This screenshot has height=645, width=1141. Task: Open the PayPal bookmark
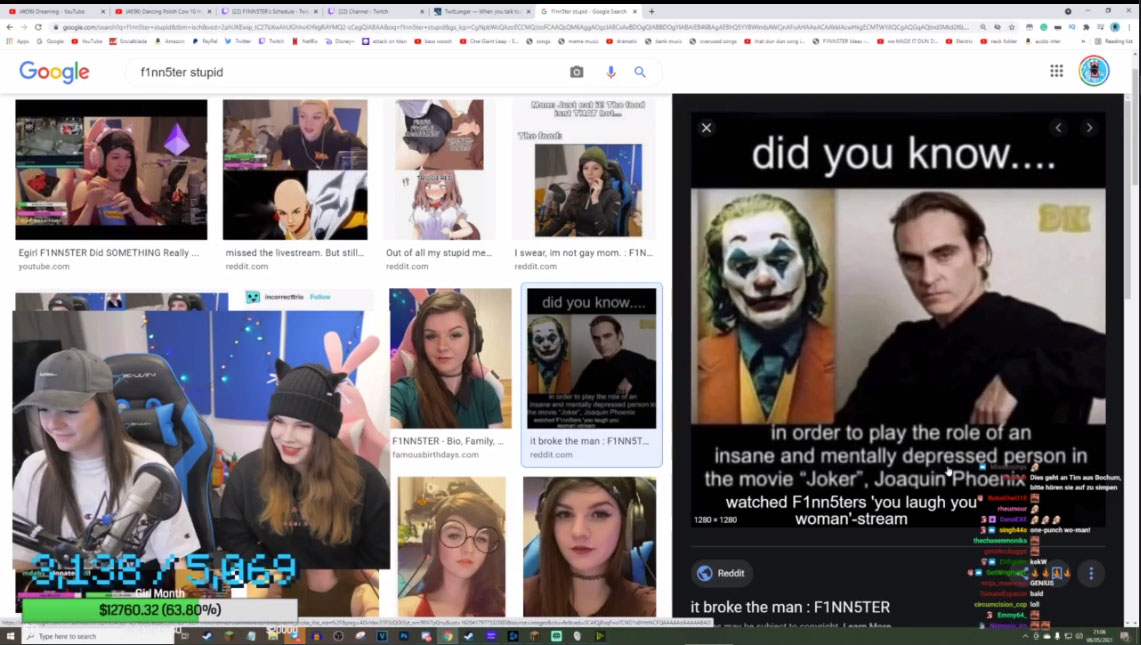tap(204, 41)
